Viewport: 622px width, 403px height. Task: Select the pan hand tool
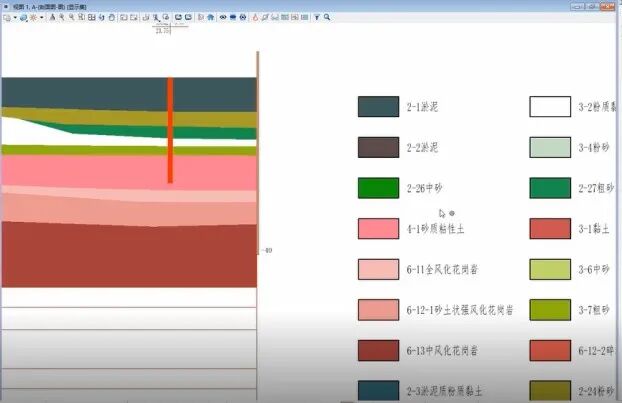[111, 18]
